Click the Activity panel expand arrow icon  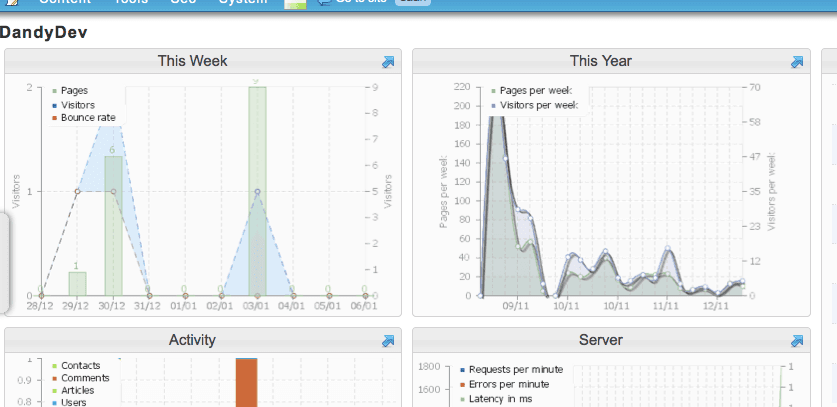point(388,341)
